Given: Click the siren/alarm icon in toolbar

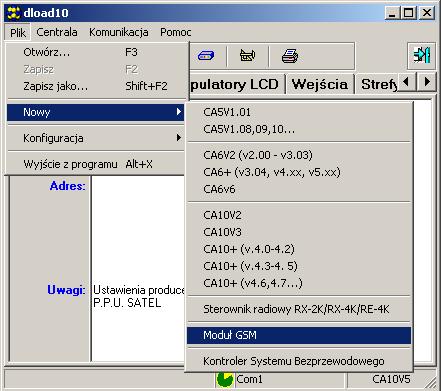Looking at the screenshot, I should 247,56.
